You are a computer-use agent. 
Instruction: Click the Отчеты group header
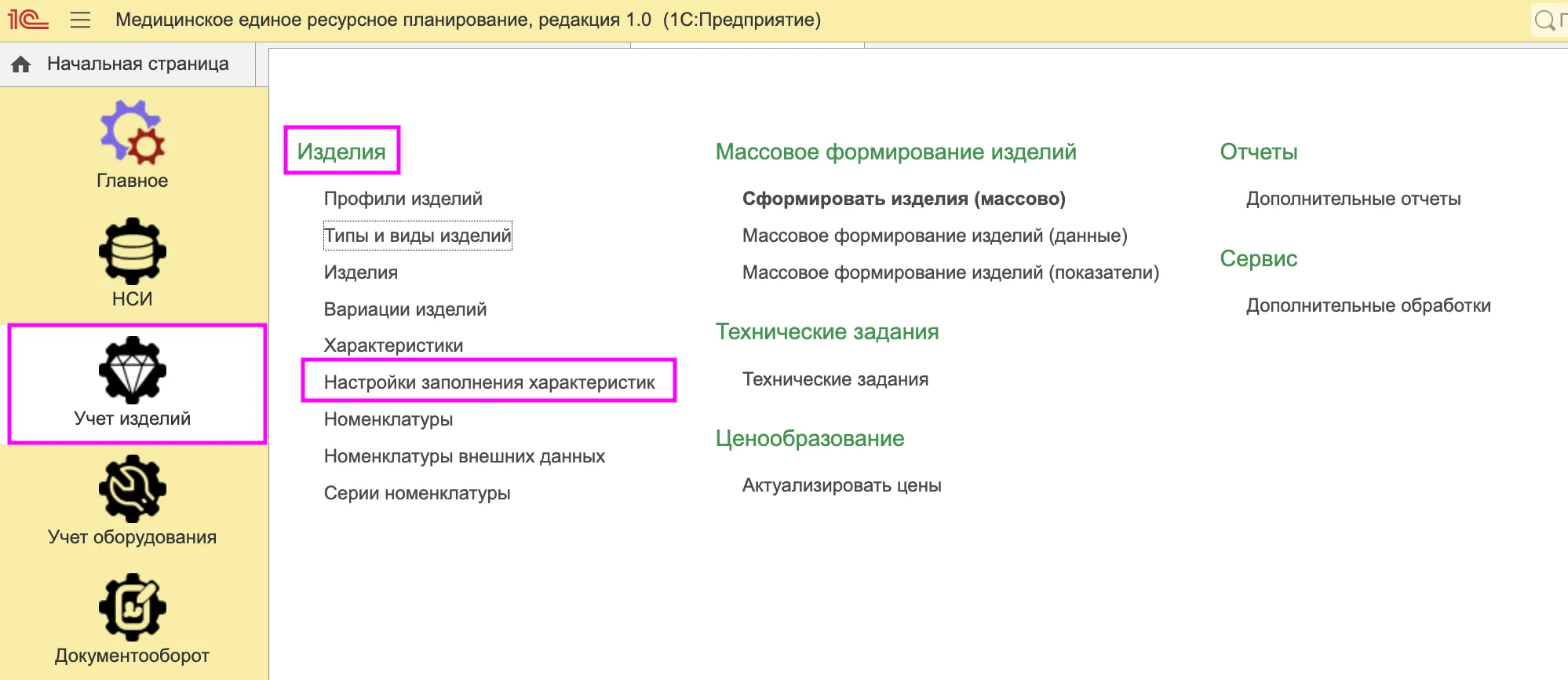(1258, 152)
